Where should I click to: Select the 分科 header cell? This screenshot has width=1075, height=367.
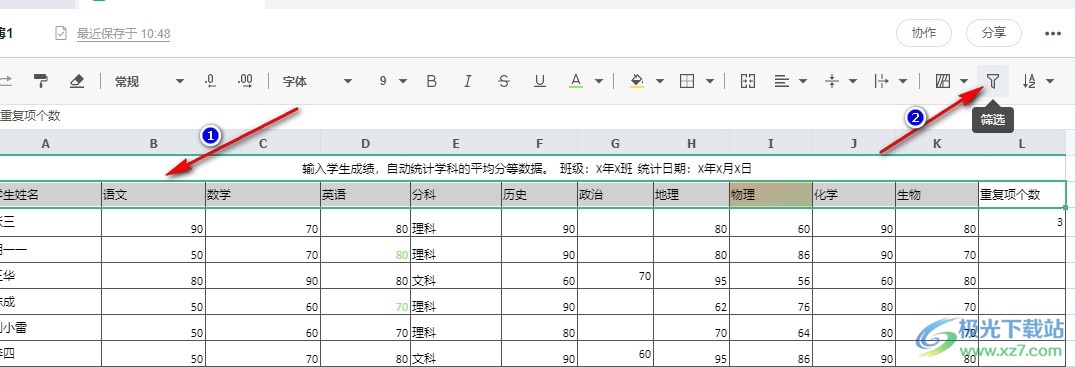[456, 194]
